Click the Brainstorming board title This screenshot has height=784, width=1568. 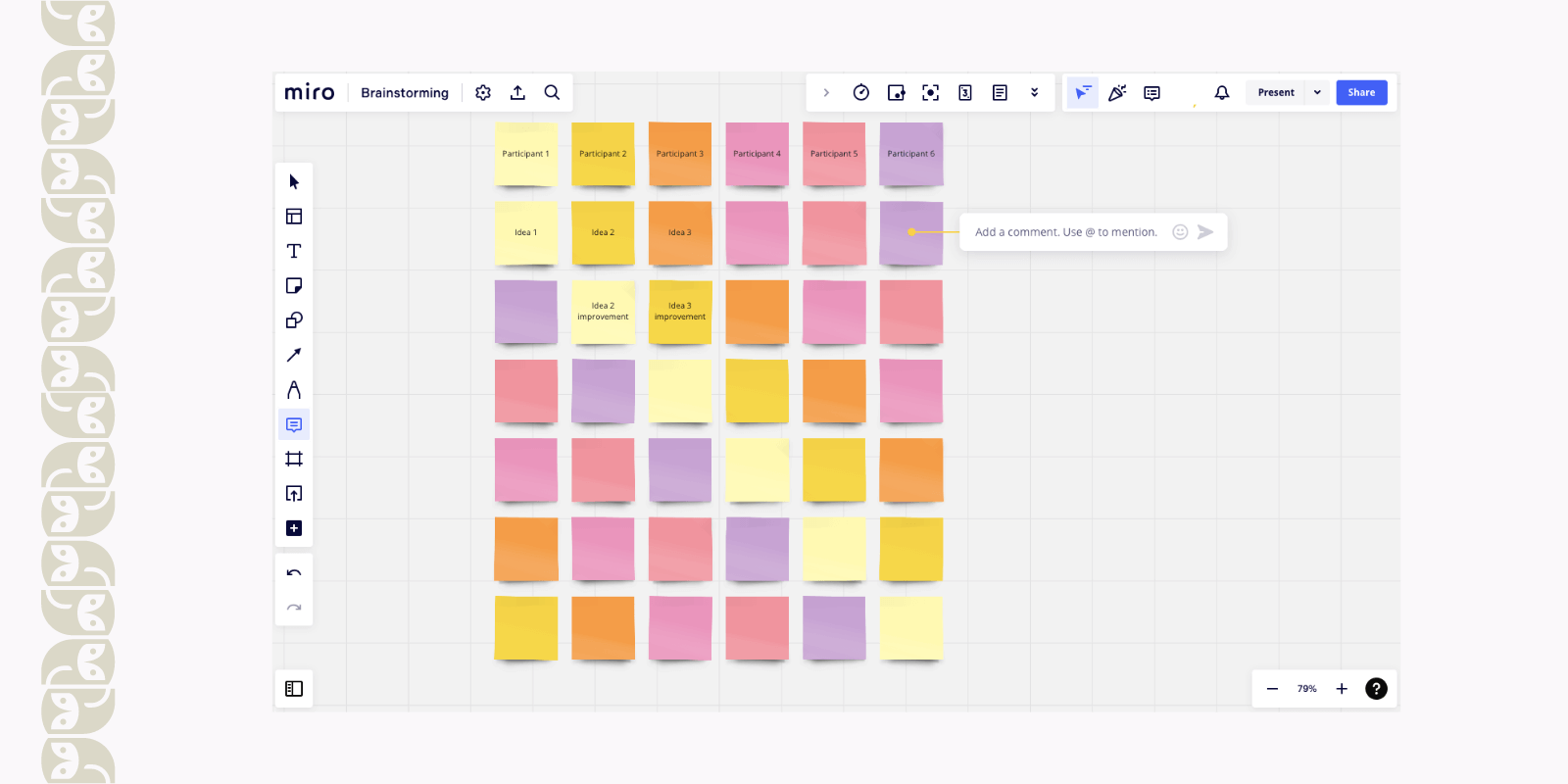(x=405, y=92)
